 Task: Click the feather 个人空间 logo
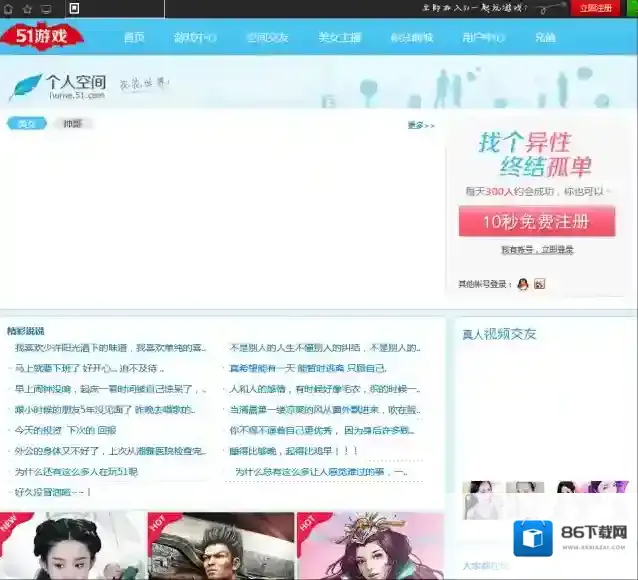click(x=57, y=87)
